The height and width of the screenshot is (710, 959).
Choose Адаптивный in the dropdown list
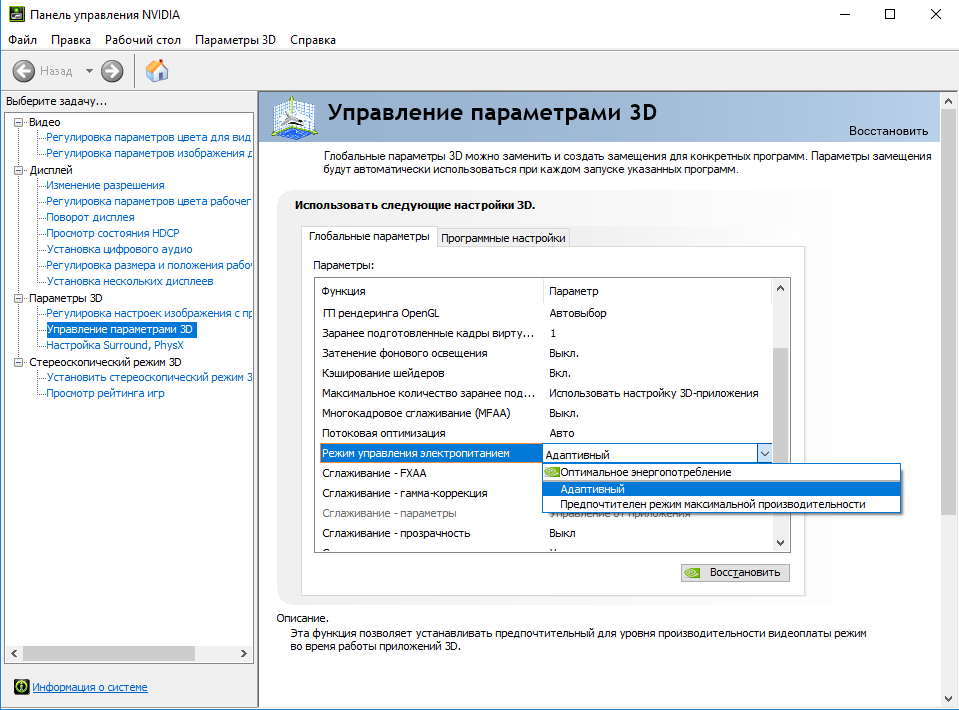coord(721,489)
